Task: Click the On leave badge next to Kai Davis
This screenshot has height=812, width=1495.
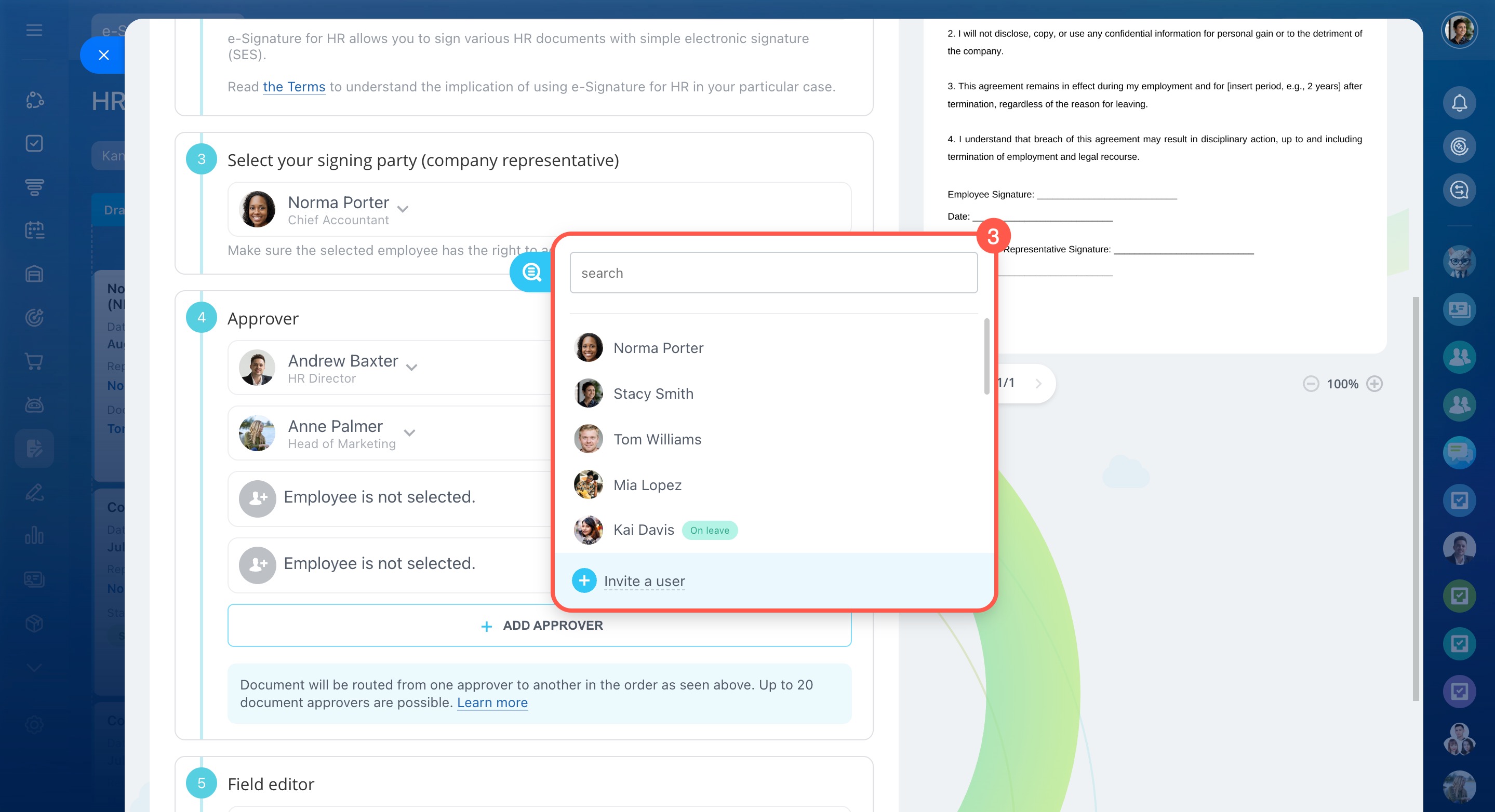Action: tap(709, 530)
